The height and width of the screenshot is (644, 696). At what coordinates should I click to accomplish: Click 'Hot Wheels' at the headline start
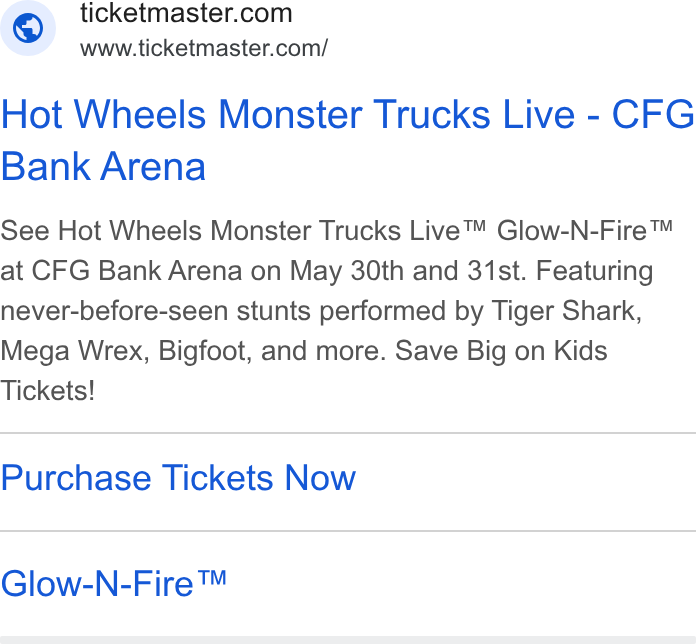click(103, 115)
